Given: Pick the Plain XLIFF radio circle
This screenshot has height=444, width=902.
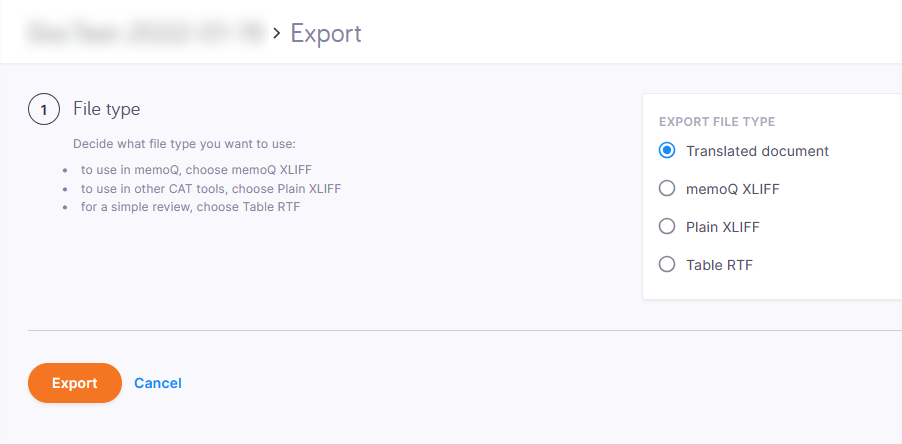Looking at the screenshot, I should [x=667, y=227].
